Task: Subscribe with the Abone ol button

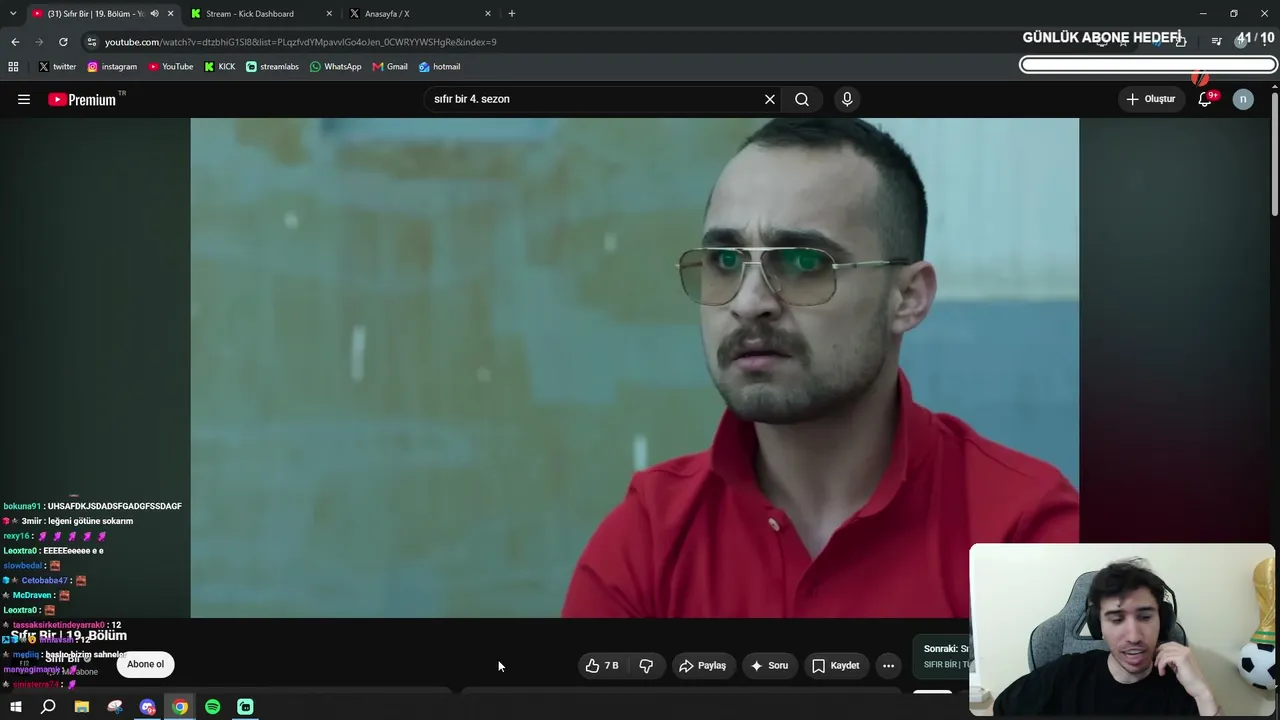Action: (145, 664)
